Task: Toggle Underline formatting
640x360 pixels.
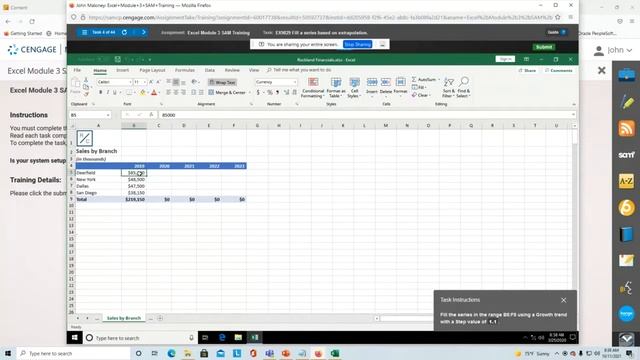Action: [x=115, y=93]
